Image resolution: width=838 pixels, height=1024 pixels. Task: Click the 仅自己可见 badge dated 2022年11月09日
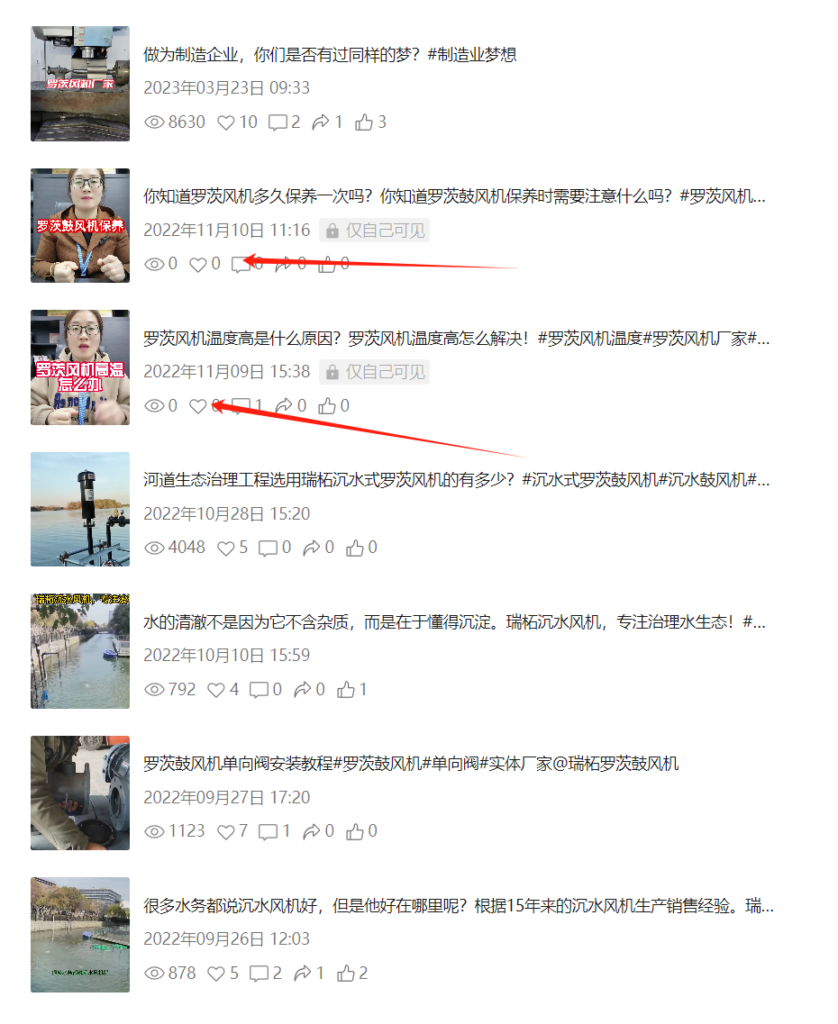pyautogui.click(x=374, y=372)
